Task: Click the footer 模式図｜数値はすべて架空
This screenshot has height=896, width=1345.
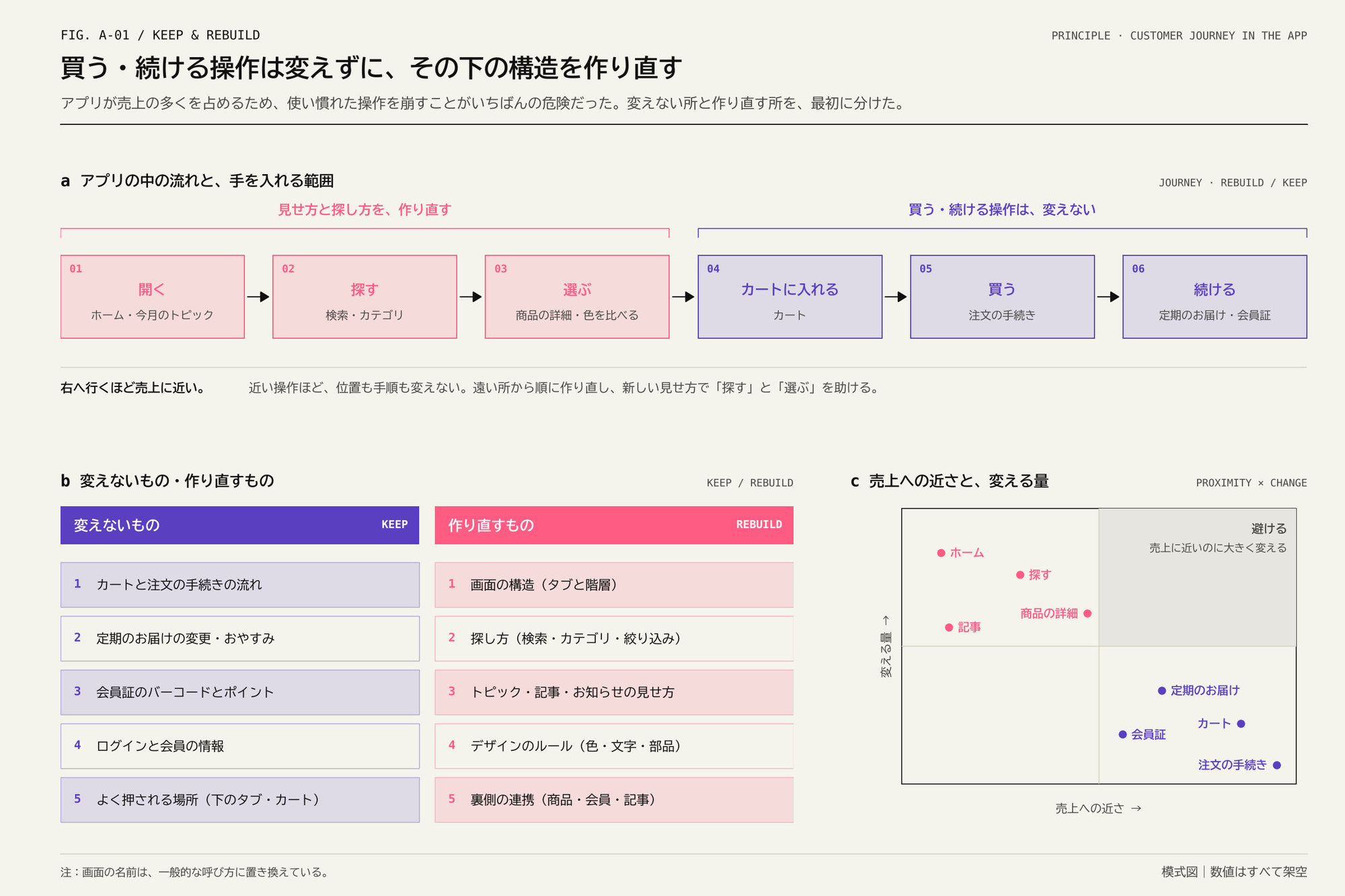Action: (1234, 872)
